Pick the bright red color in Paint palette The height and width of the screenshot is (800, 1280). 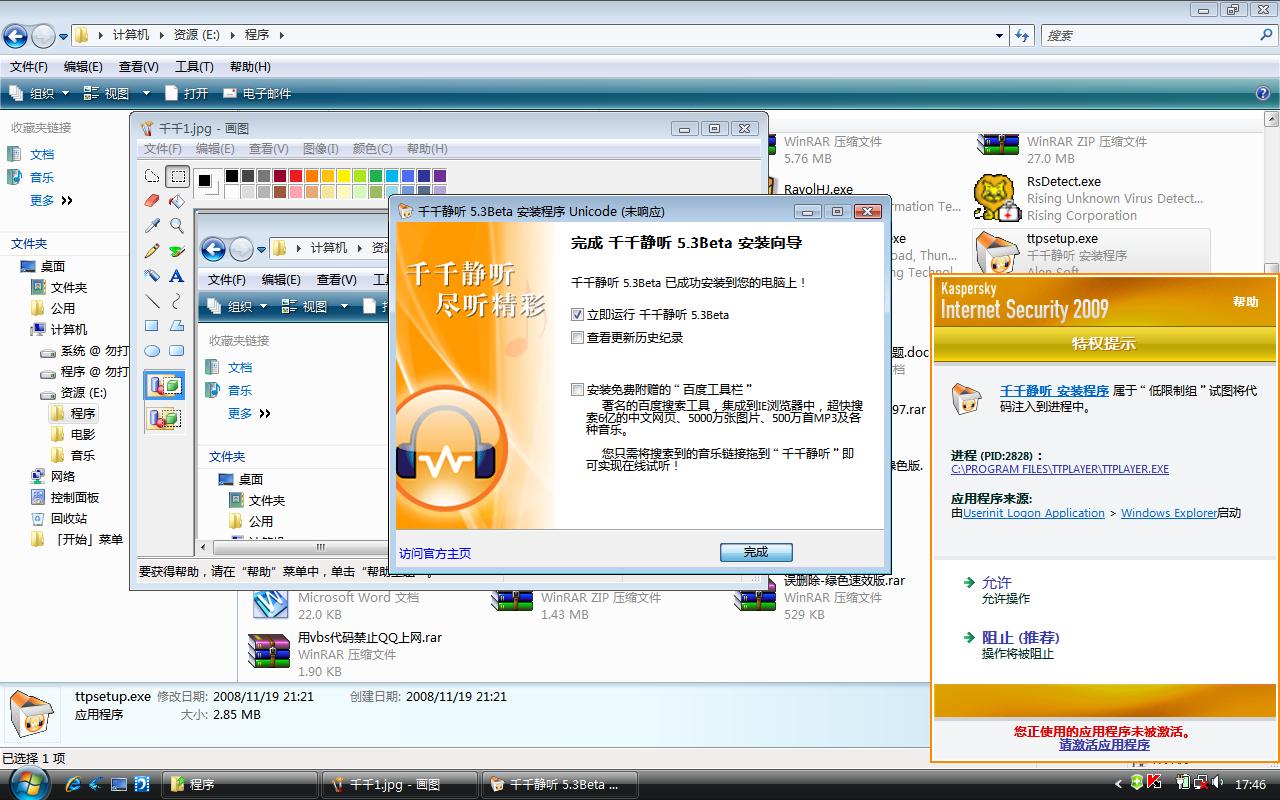[x=296, y=176]
